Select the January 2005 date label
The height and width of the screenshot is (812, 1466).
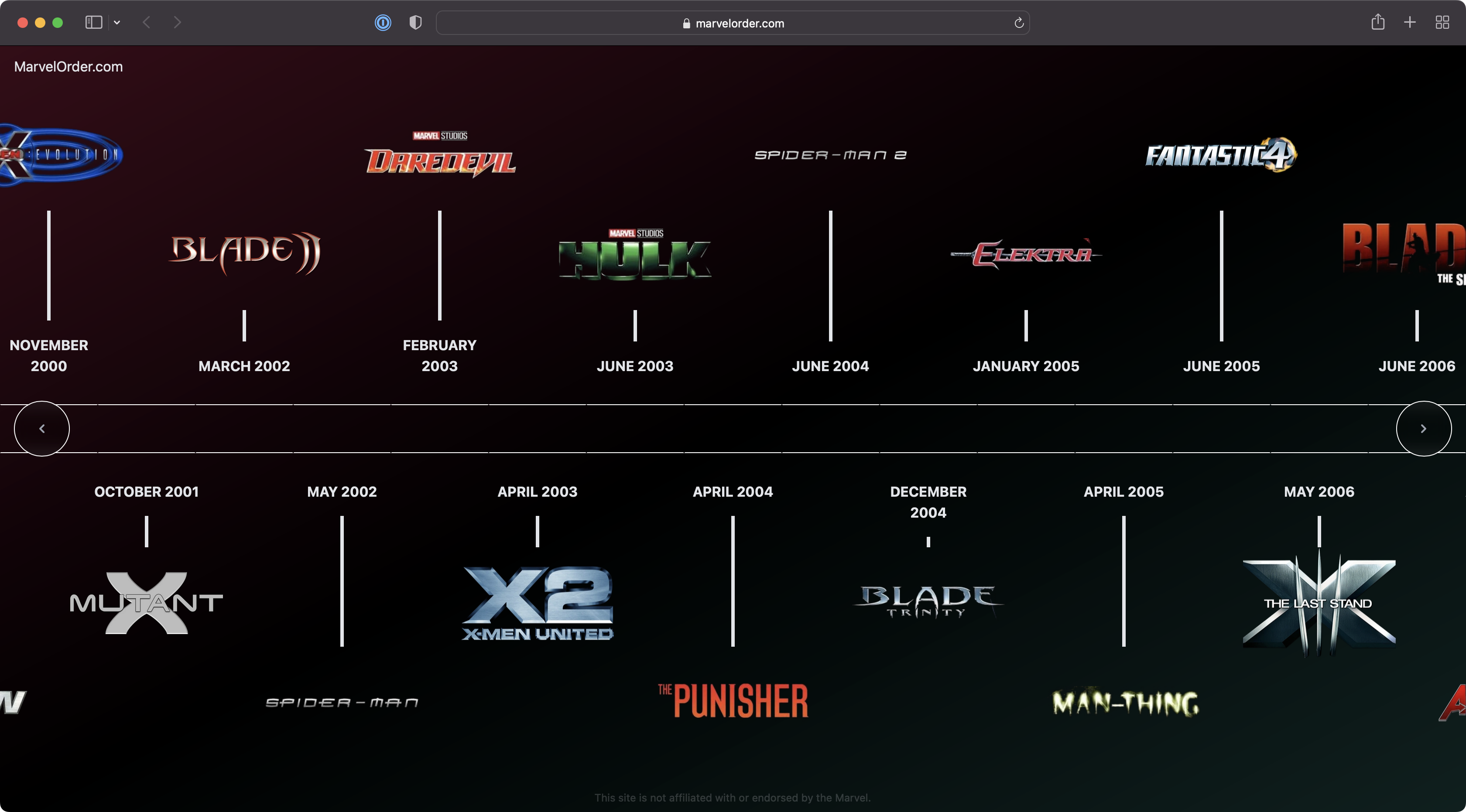point(1026,366)
